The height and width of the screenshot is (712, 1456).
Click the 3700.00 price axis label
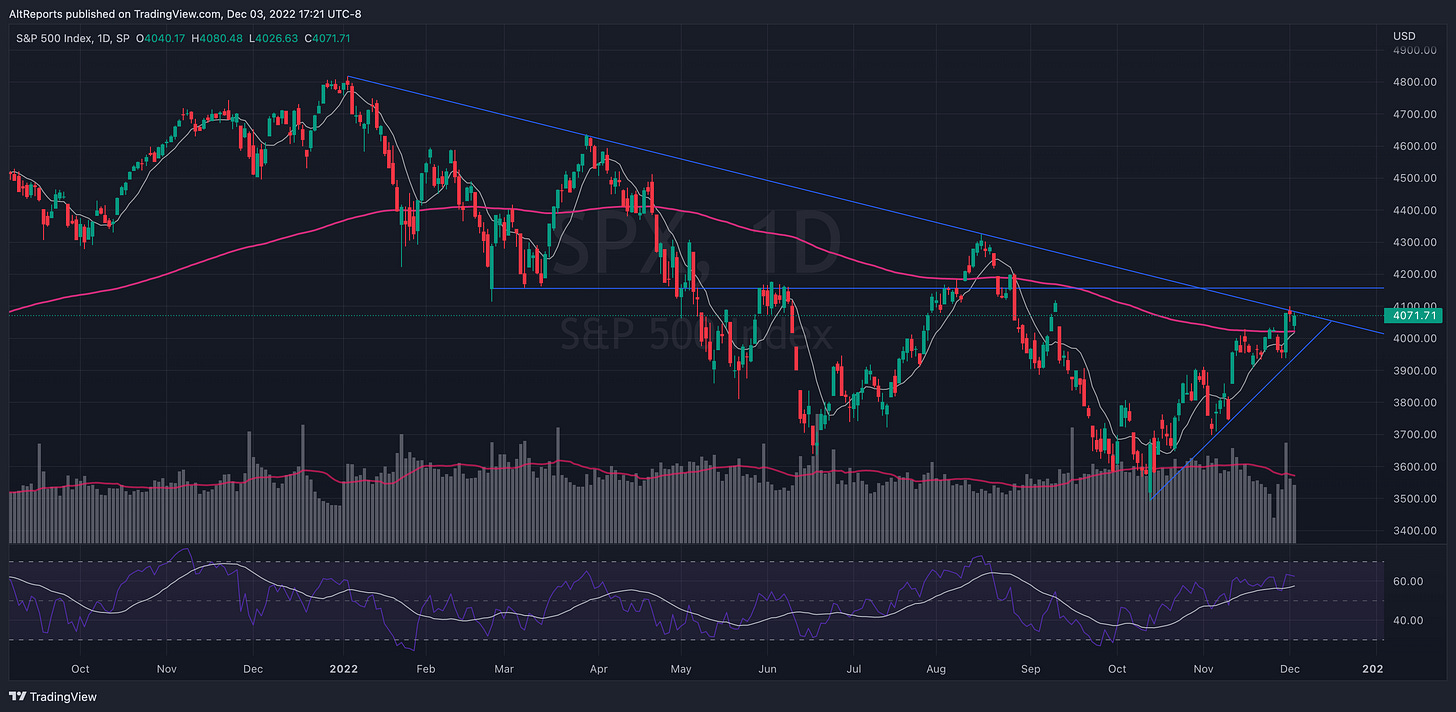click(x=1415, y=434)
